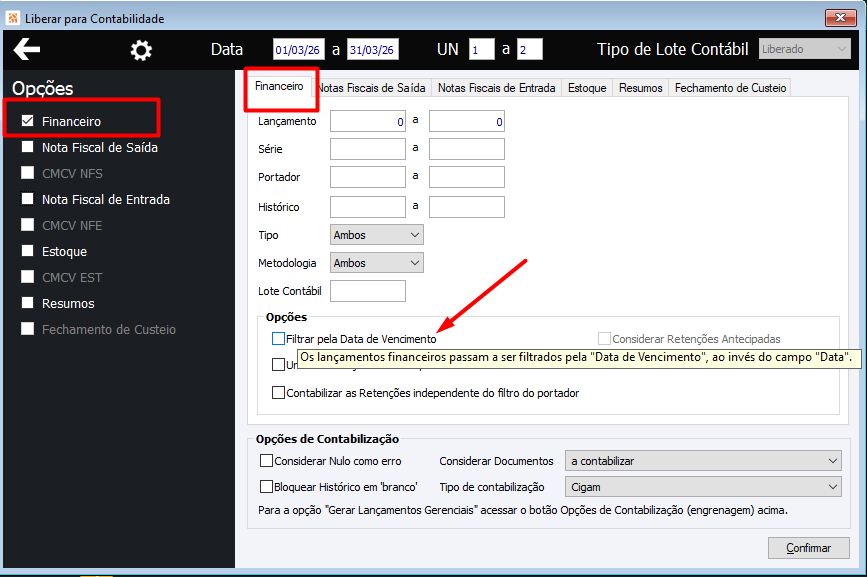
Task: Enable Considerar Nulo como erro
Action: coord(267,460)
